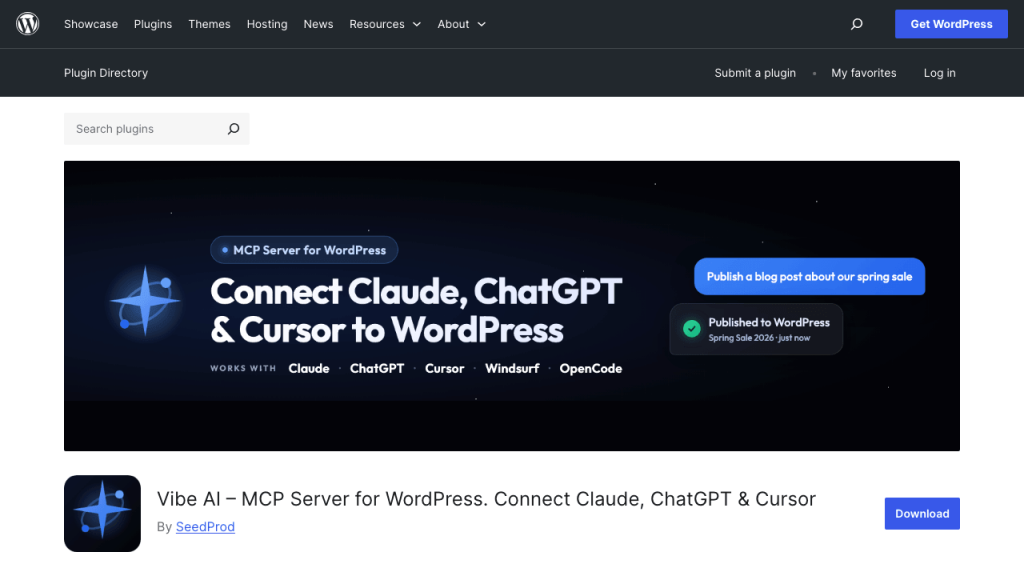Open the News menu item
Viewport: 1024px width, 576px height.
coord(318,24)
